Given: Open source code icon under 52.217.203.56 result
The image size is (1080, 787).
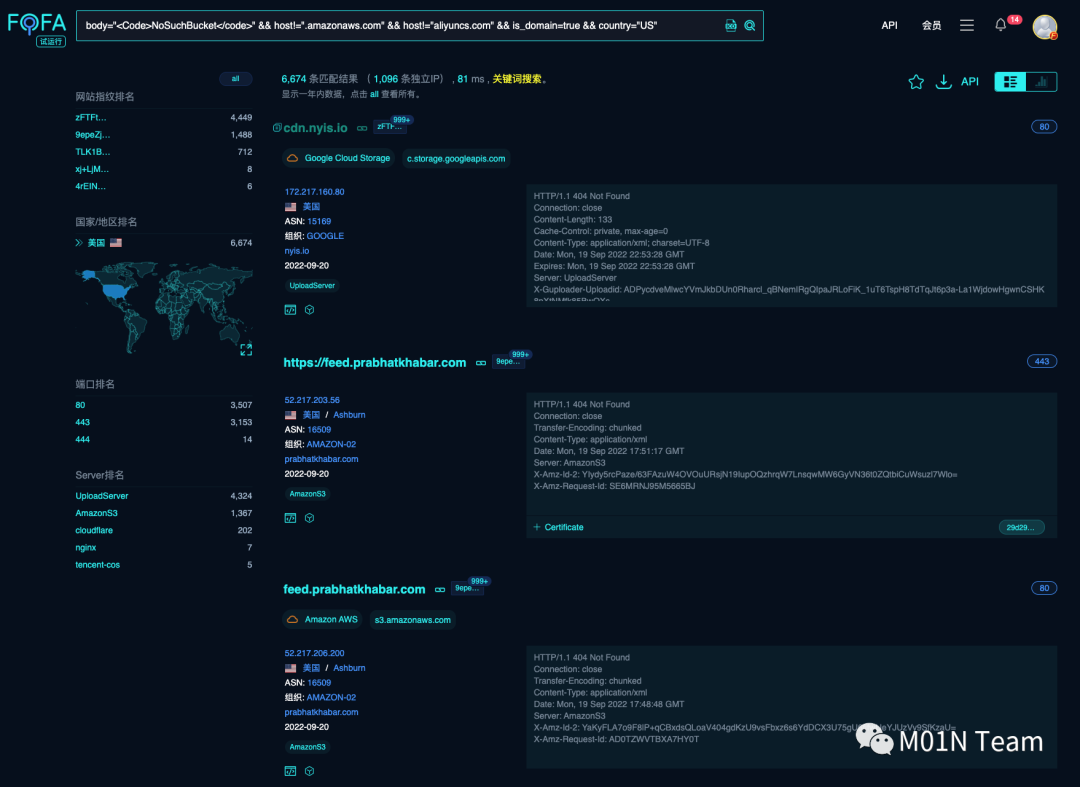Looking at the screenshot, I should tap(291, 518).
